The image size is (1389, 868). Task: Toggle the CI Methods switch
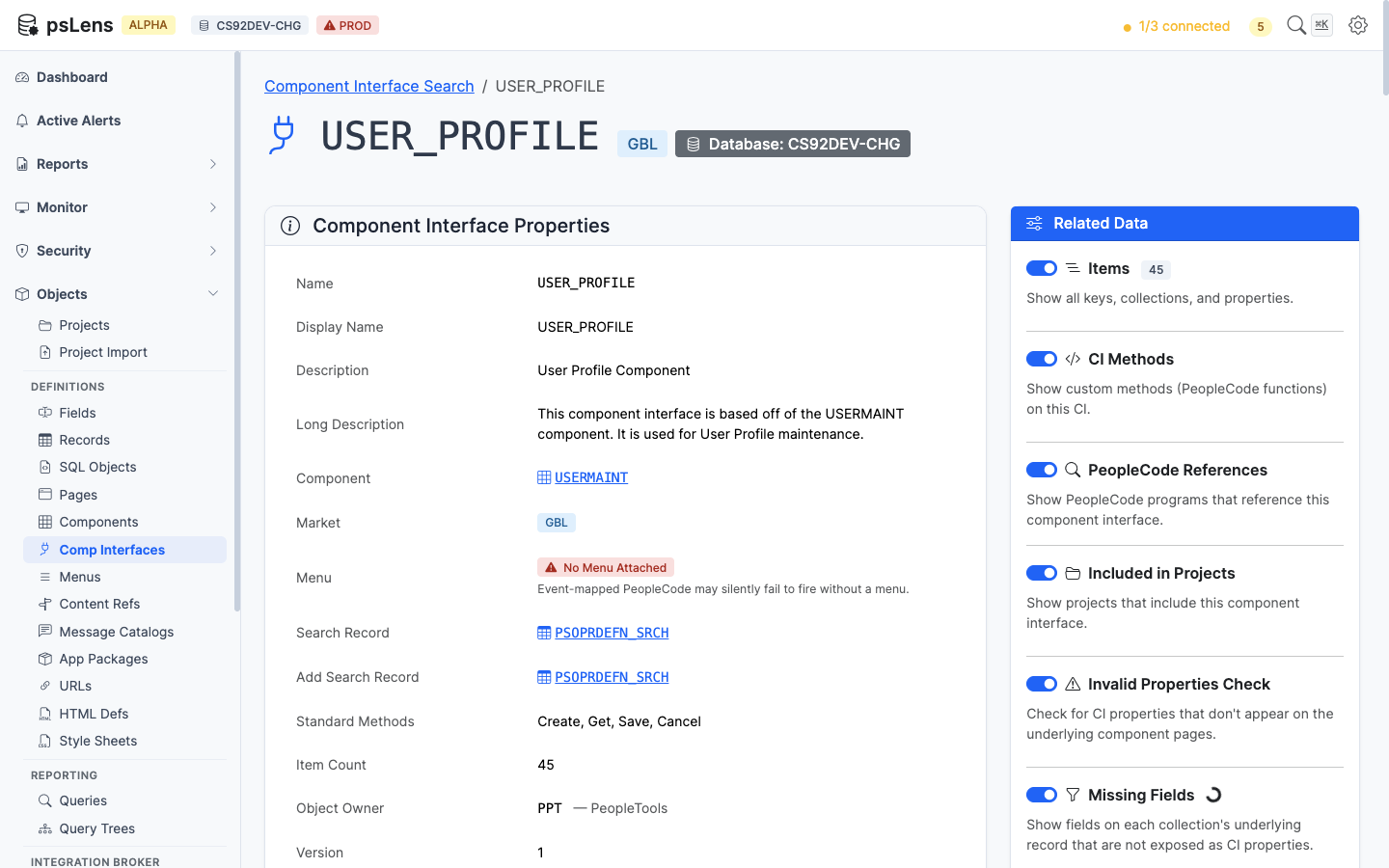1042,359
